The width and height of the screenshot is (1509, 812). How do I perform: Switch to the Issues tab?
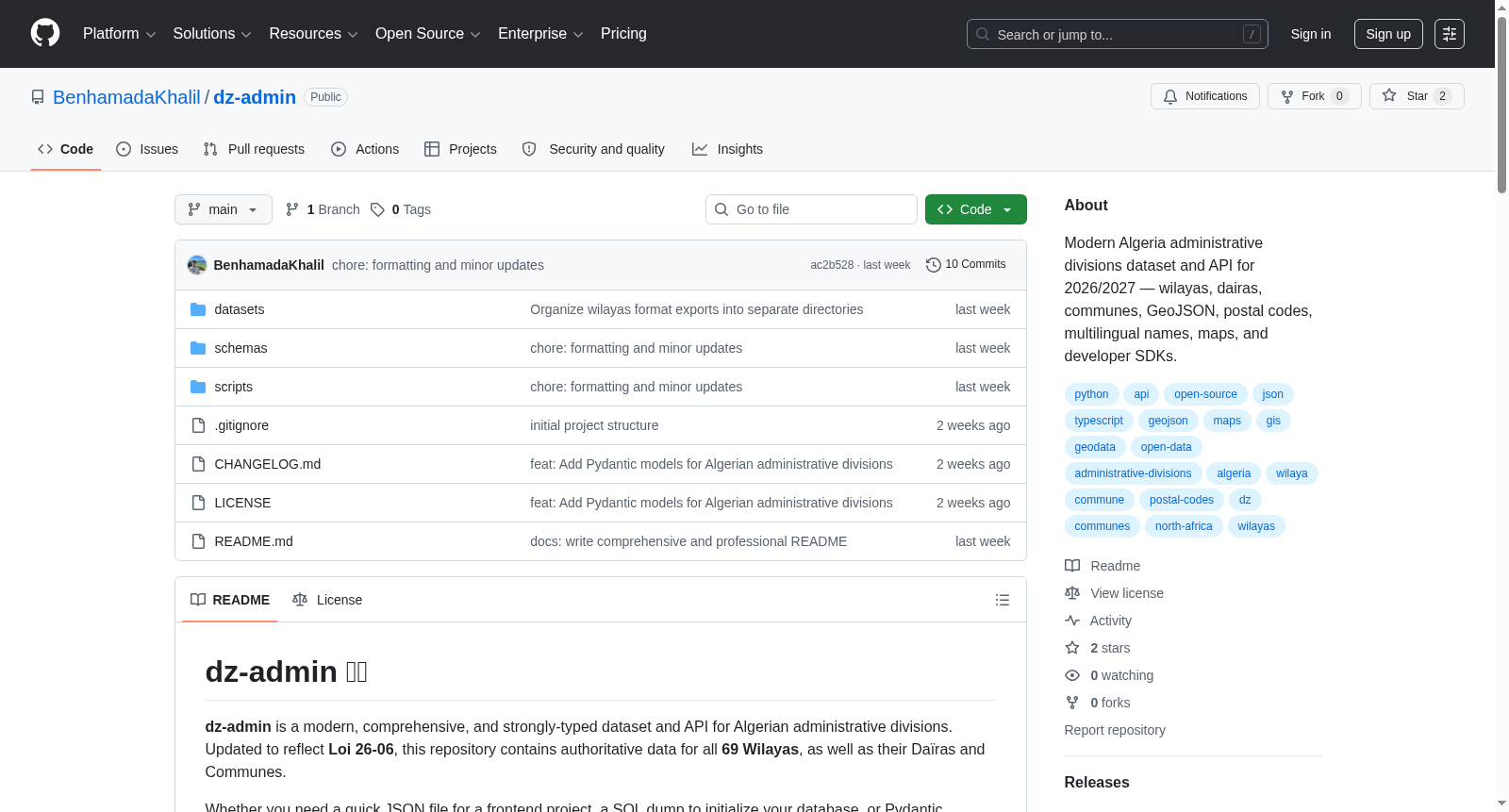pos(147,149)
